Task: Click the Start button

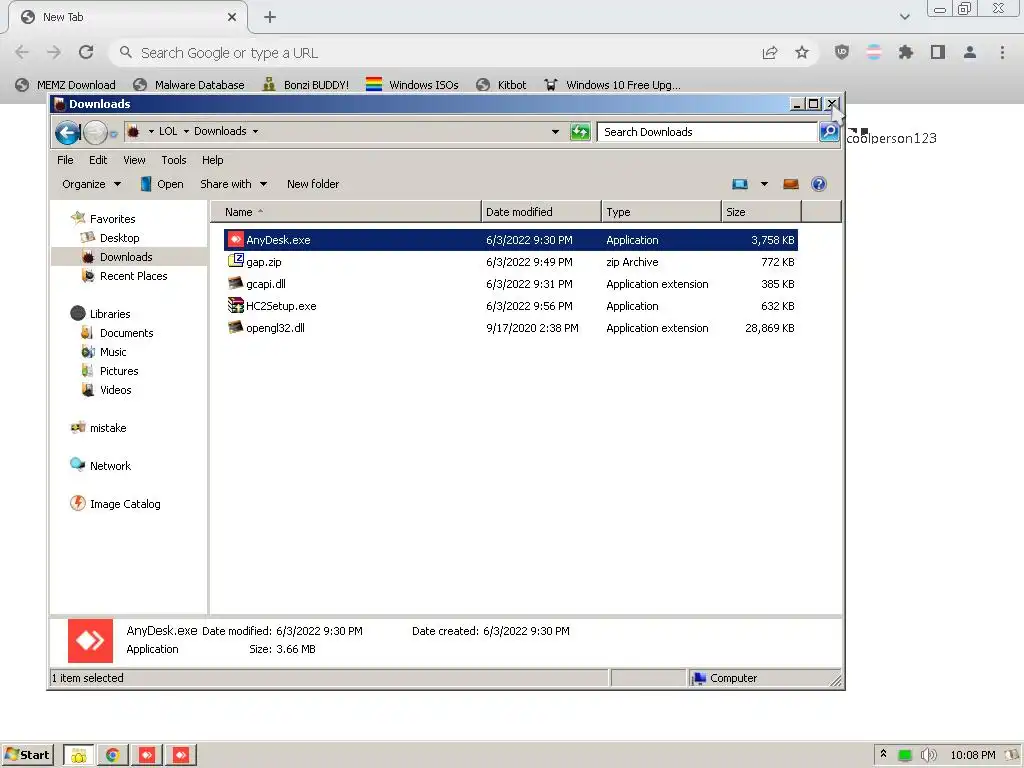Action: coord(27,755)
